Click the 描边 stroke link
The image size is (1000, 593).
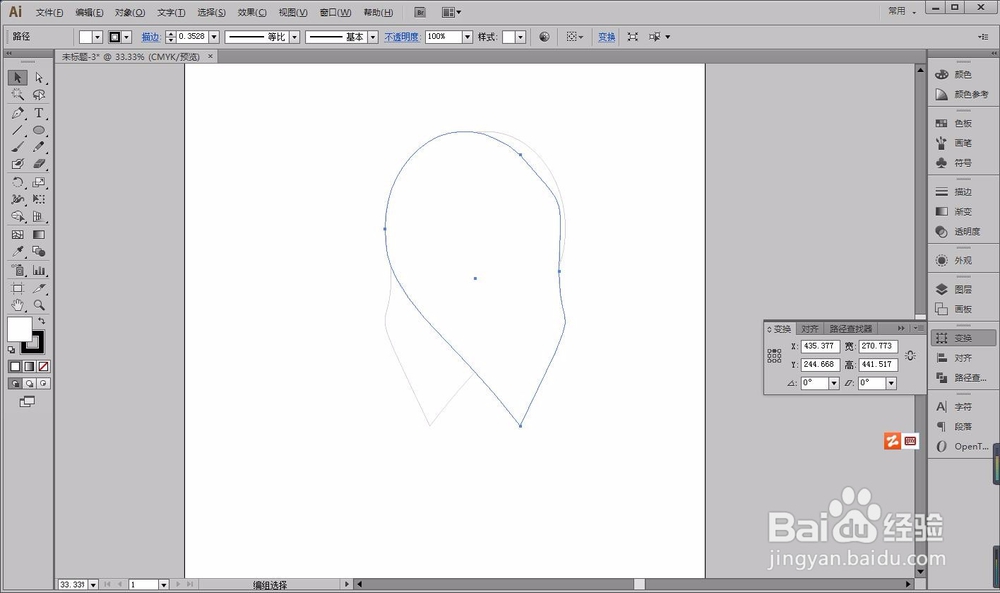tap(151, 37)
